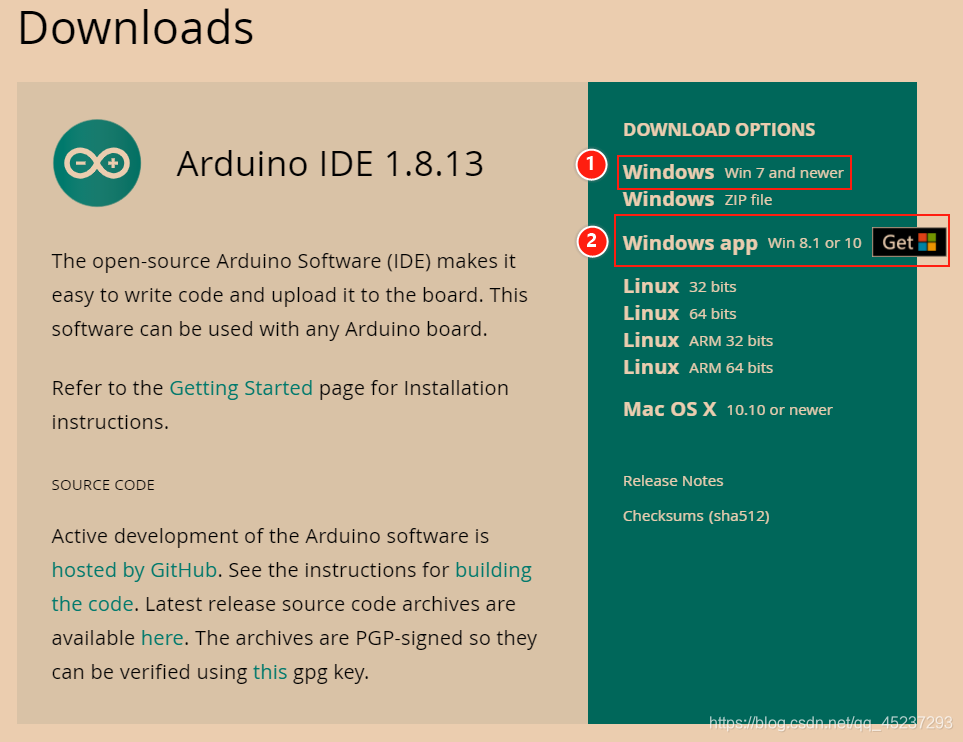
Task: Open 'this' gpg key link
Action: pos(270,672)
